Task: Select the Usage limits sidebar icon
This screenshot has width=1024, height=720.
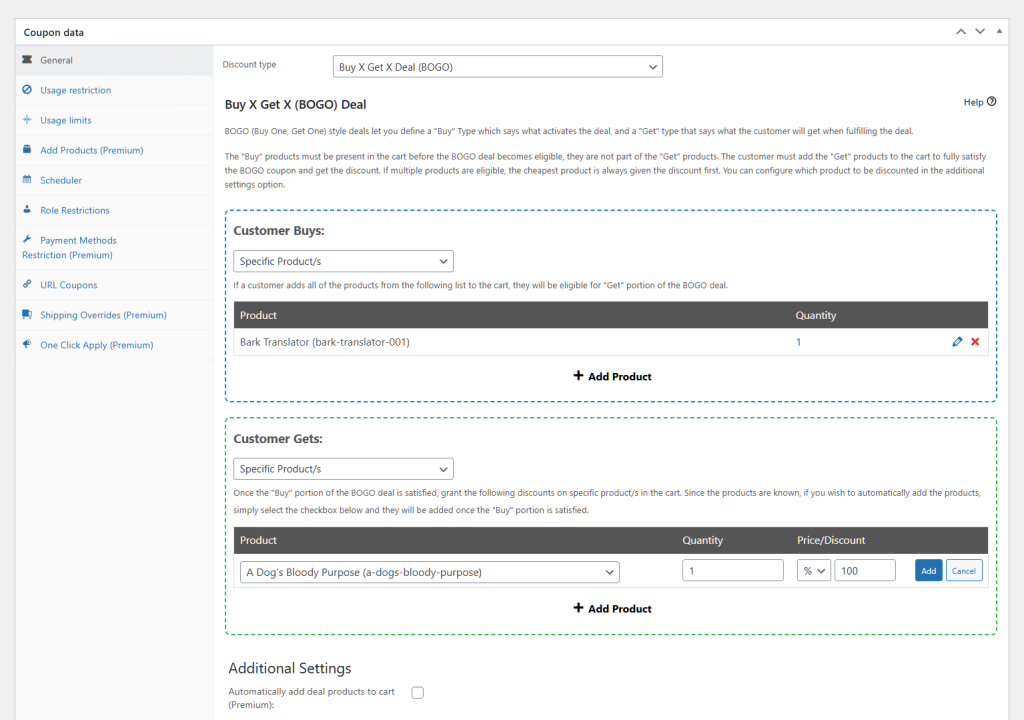Action: pyautogui.click(x=26, y=120)
